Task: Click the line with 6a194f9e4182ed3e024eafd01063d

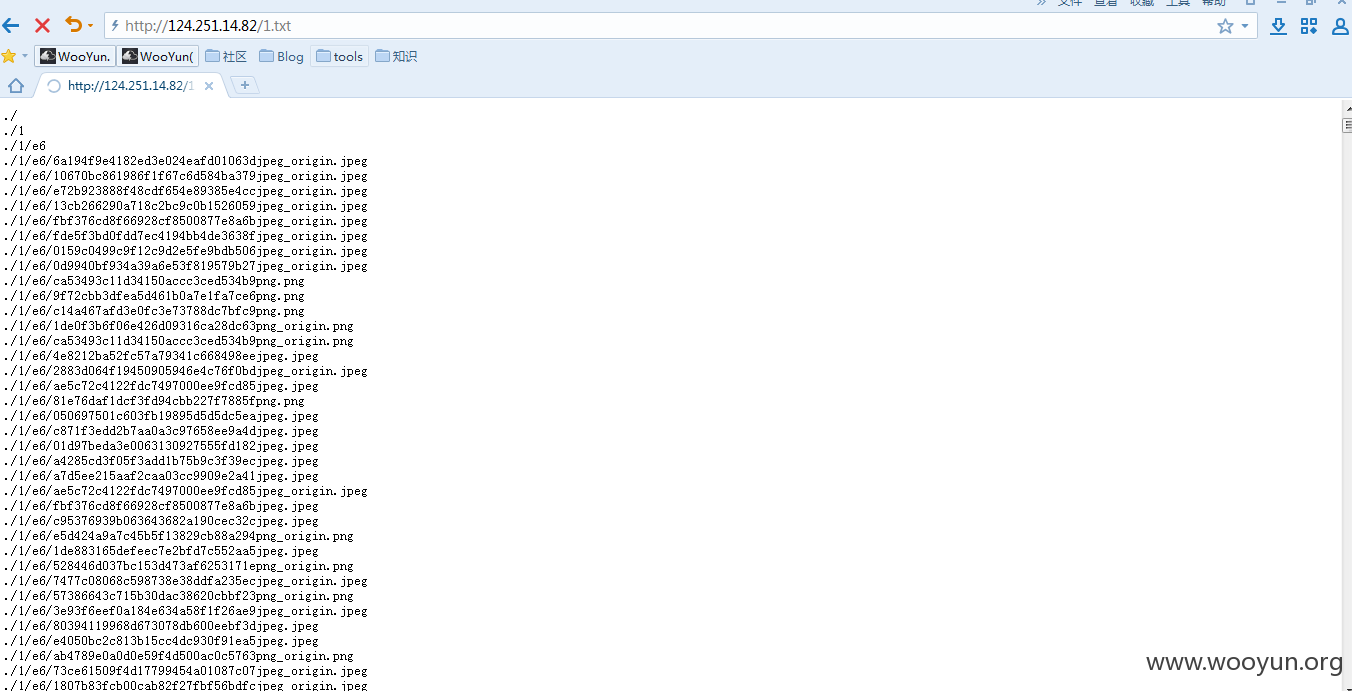Action: (x=185, y=161)
